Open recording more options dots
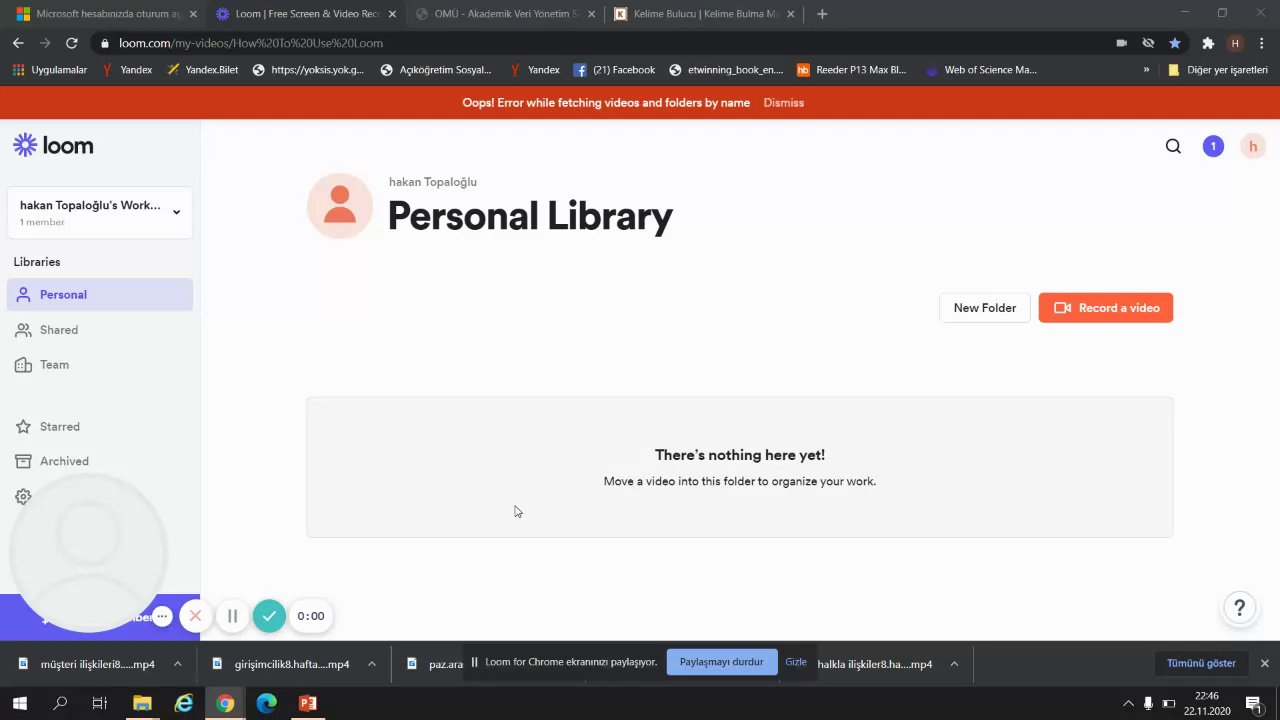 point(162,616)
